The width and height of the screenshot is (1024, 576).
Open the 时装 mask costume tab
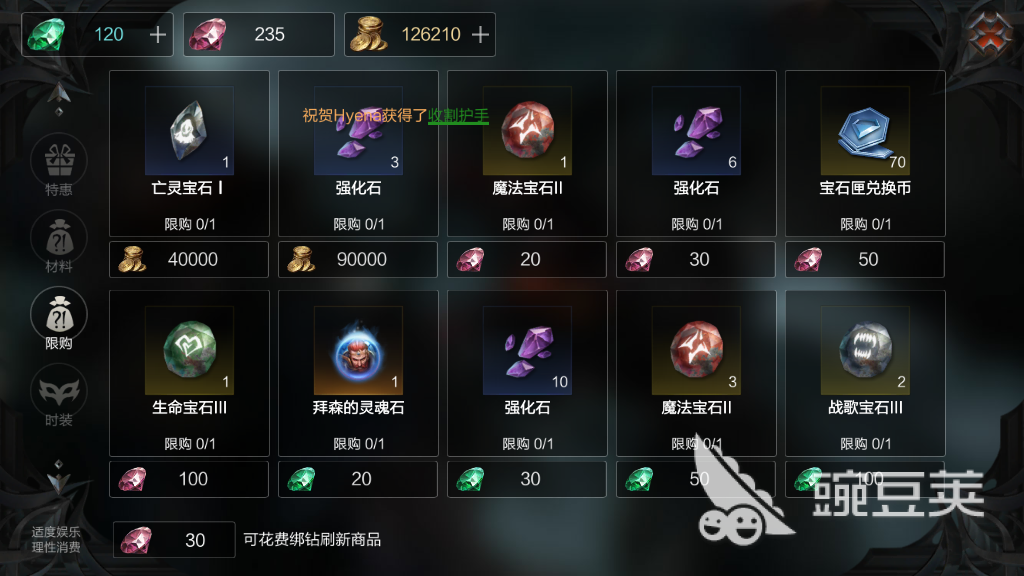tap(59, 396)
